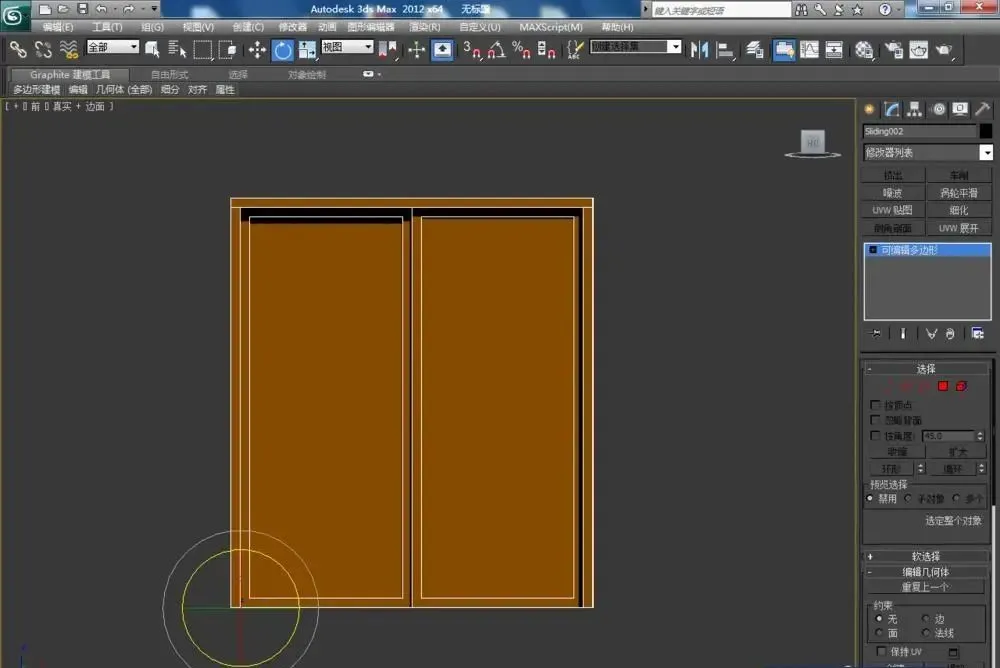Switch to the Hierarchy panel tab icon
1000x668 pixels.
click(915, 109)
